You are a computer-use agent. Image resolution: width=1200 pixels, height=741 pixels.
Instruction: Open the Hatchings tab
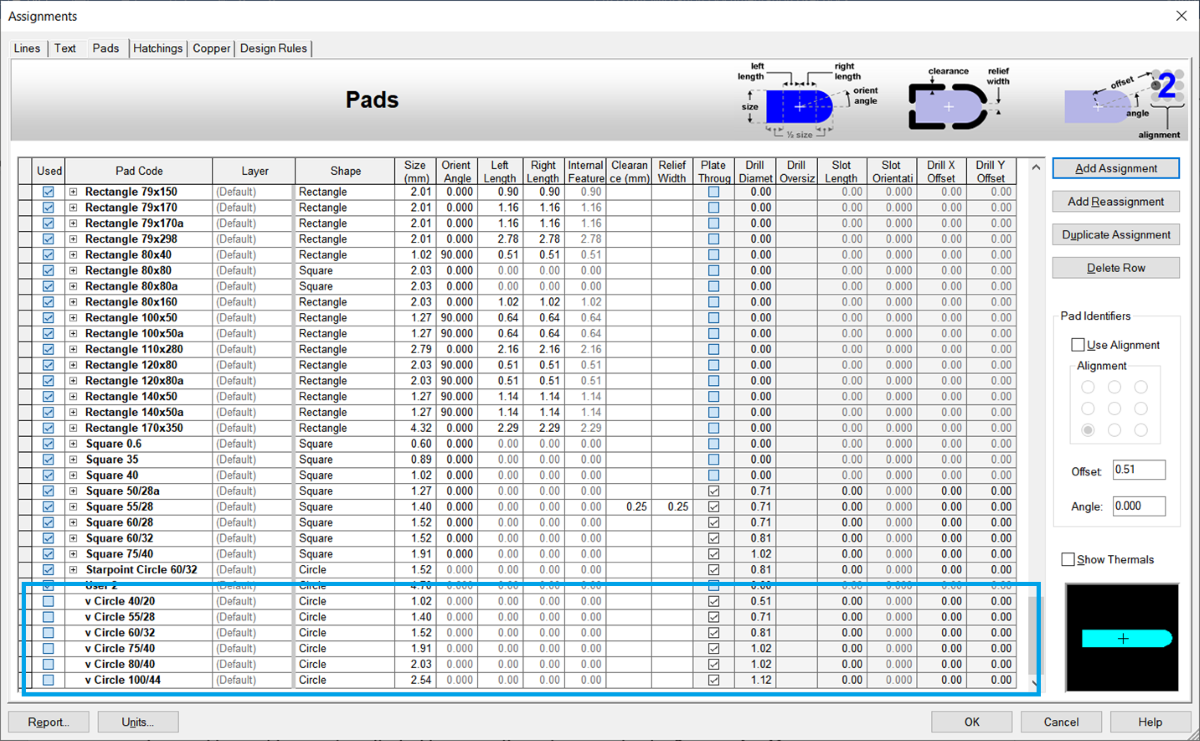pyautogui.click(x=158, y=48)
